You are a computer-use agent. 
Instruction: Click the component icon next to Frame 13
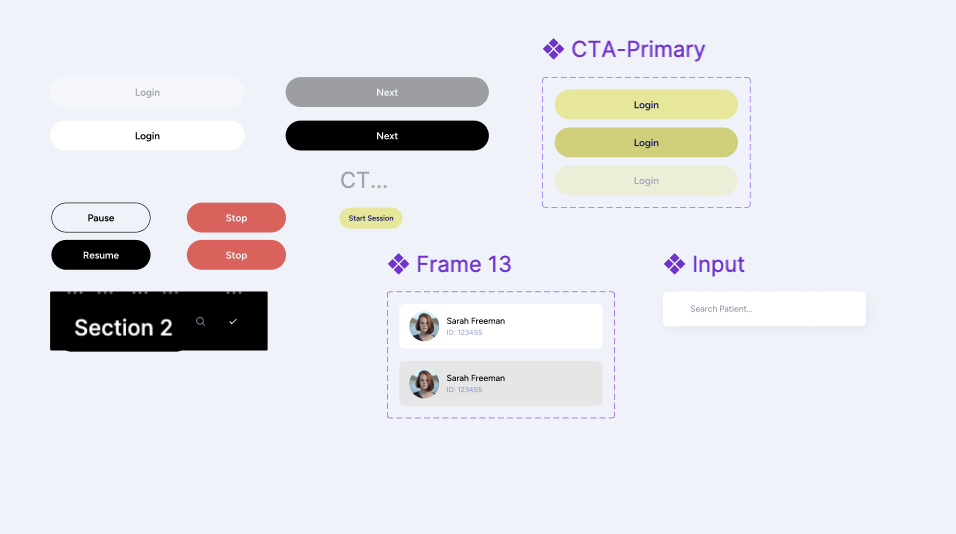point(398,264)
